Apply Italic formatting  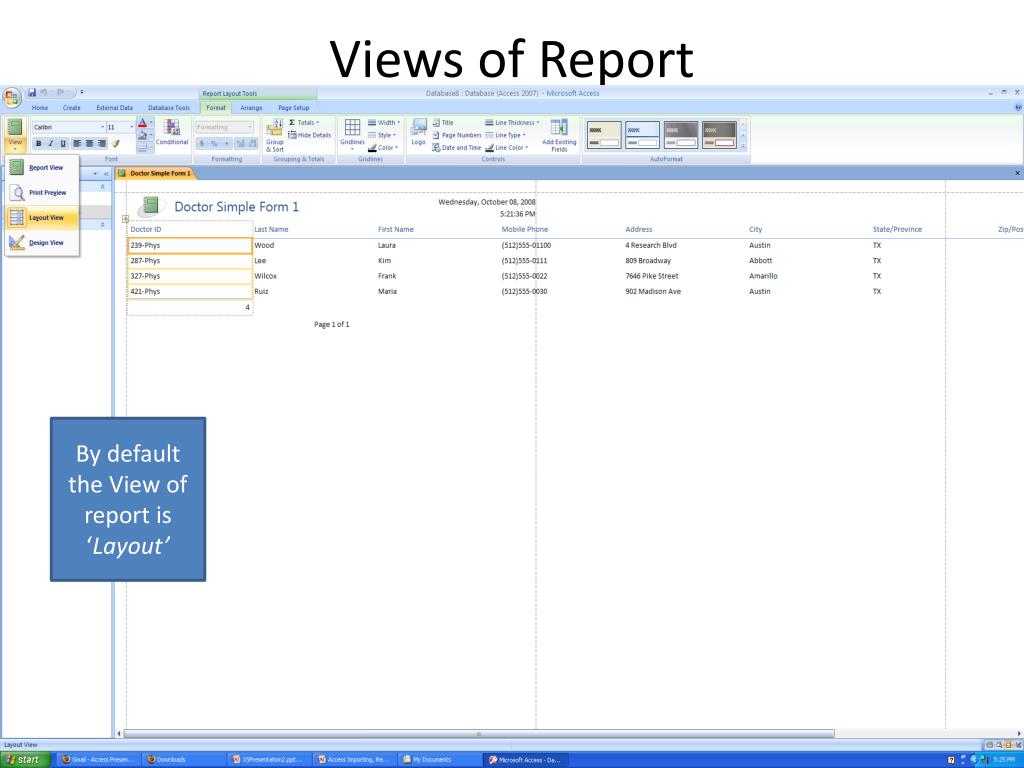click(51, 144)
